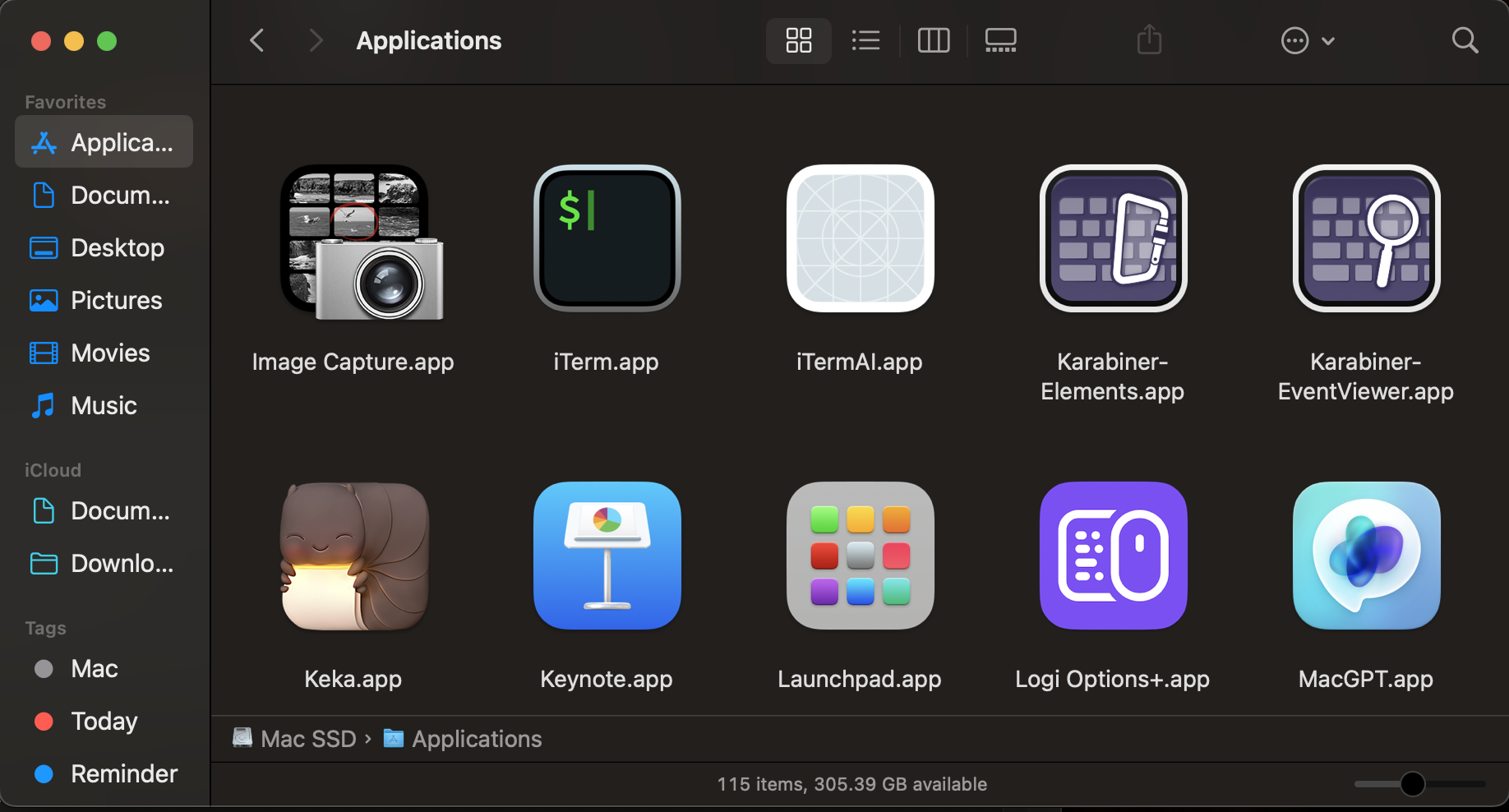
Task: Filter by gray Mac tag
Action: coord(104,668)
